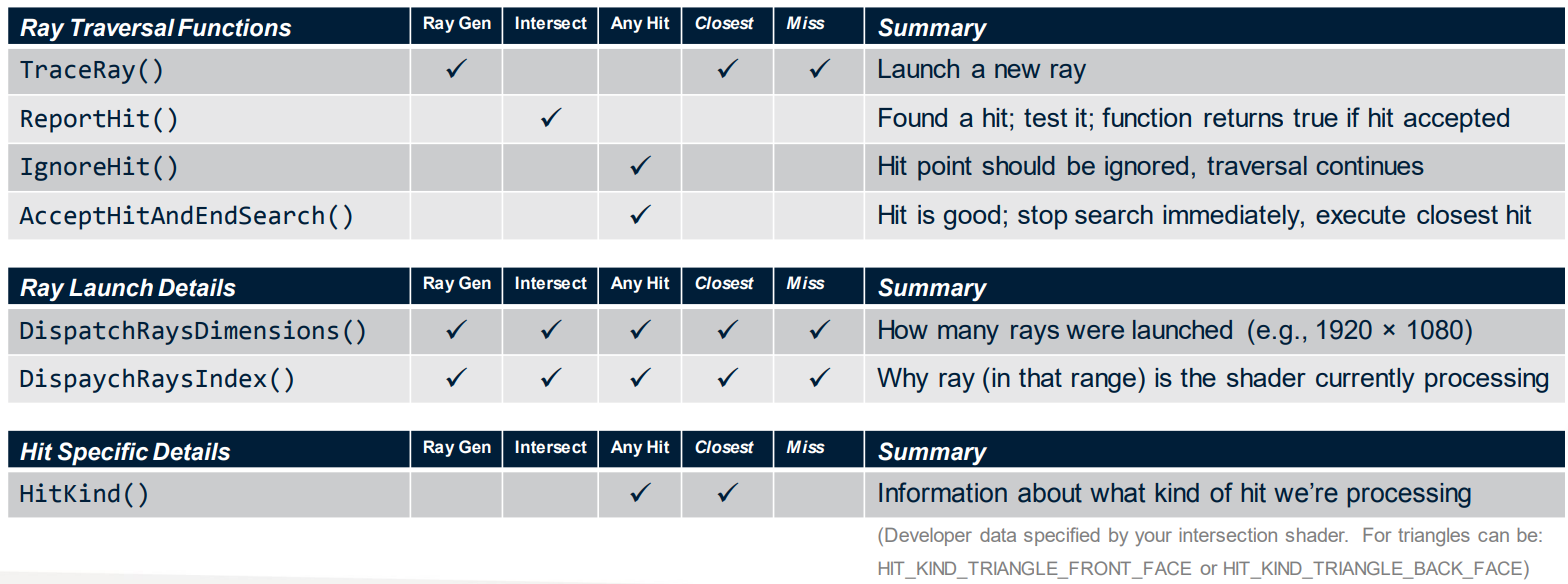Click the Summary header in first table
Viewport: 1568px width, 584px height.
[x=932, y=28]
